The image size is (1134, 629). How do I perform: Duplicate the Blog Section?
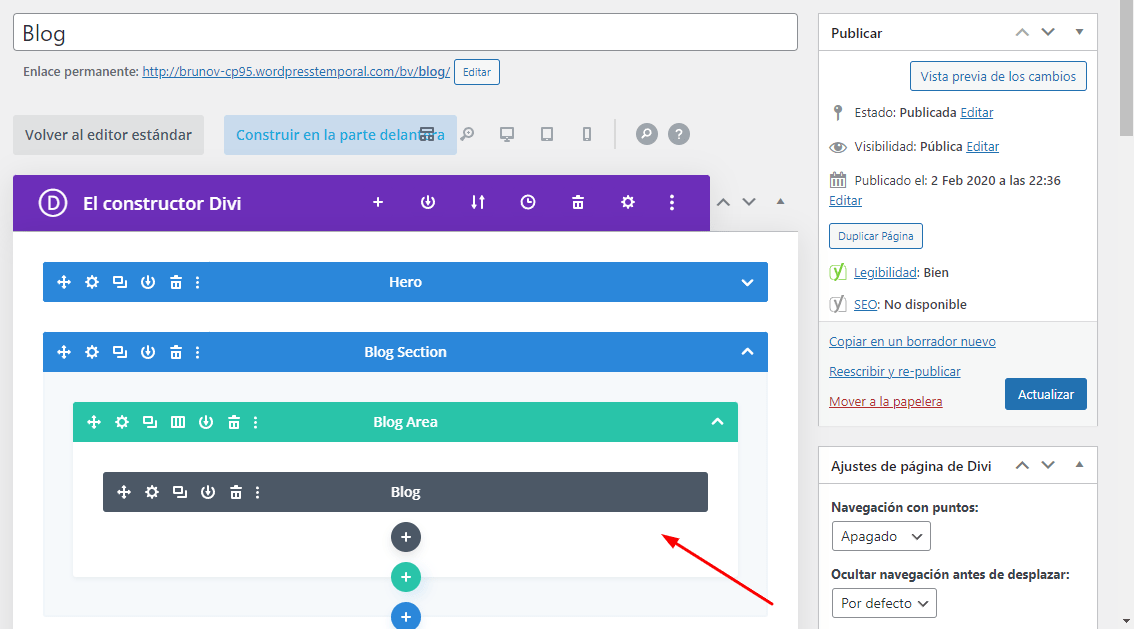tap(119, 352)
